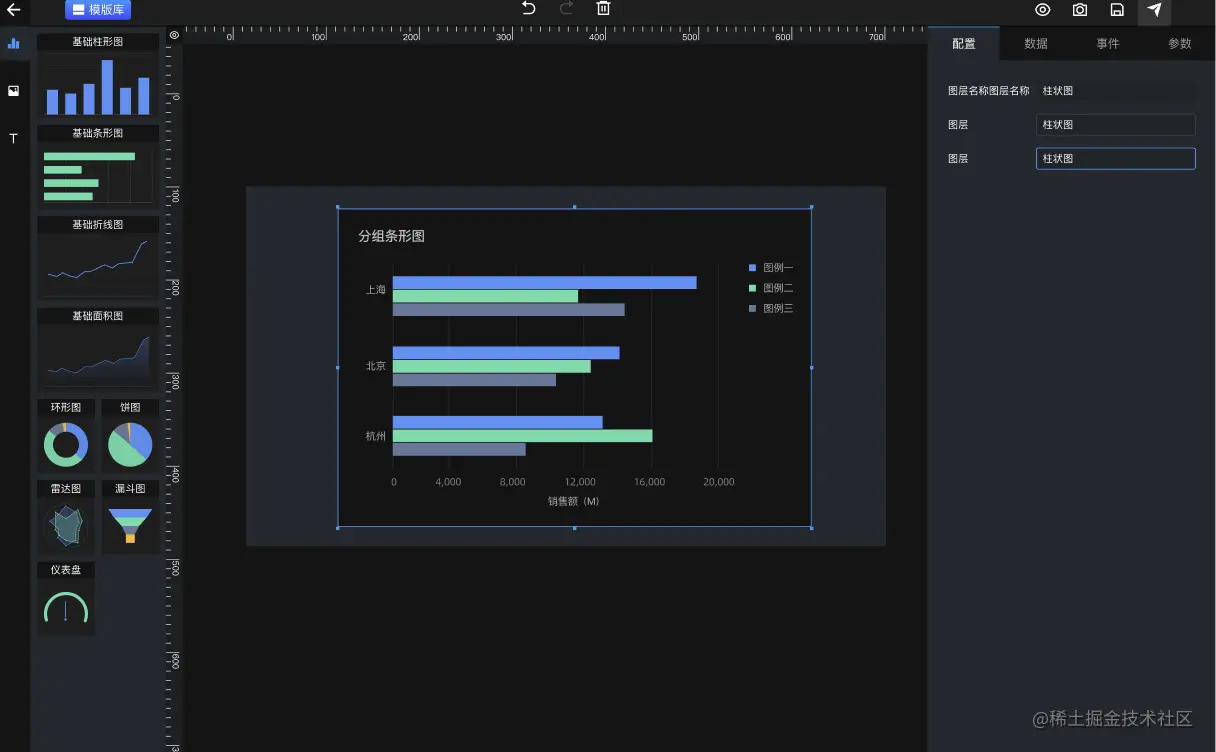
Task: Click the camera screenshot icon
Action: (1080, 10)
